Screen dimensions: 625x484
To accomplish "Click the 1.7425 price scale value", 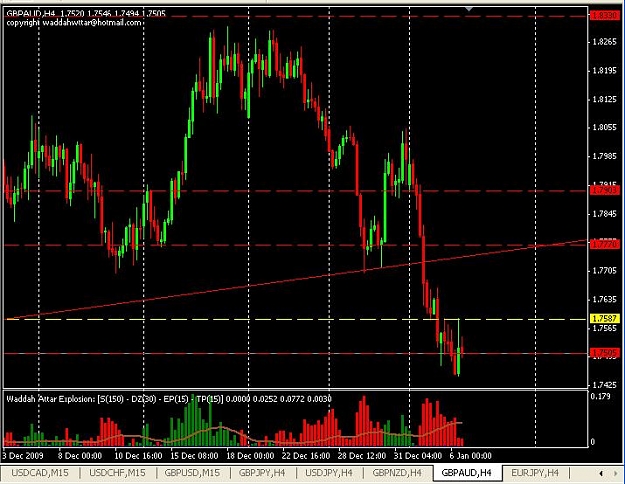I will click(x=604, y=385).
